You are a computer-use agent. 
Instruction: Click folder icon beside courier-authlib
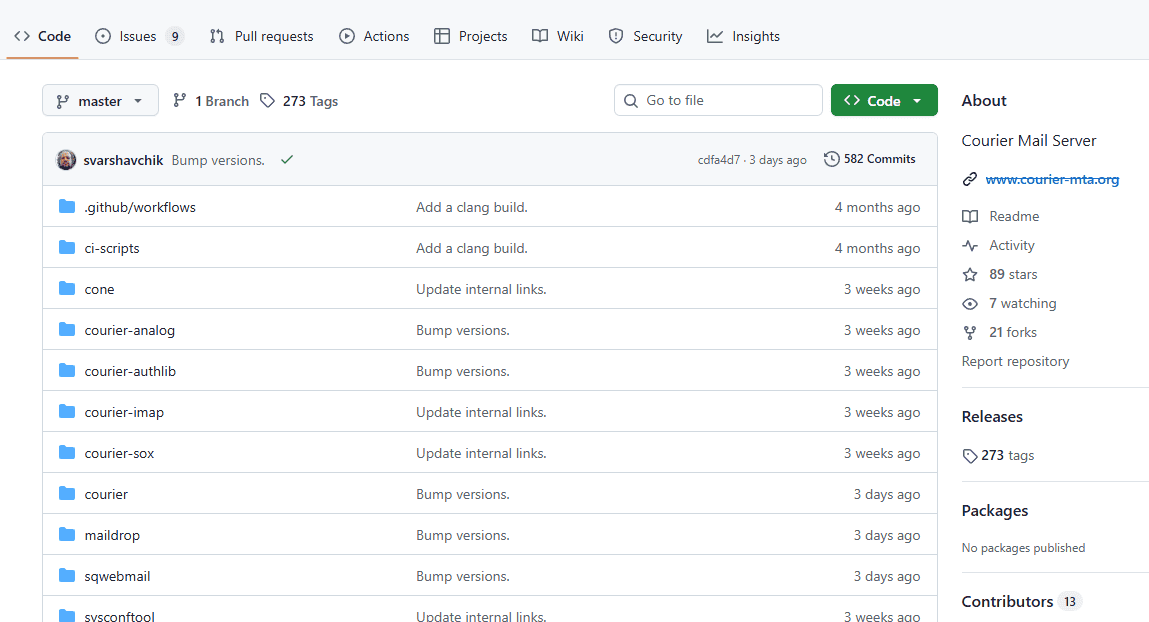[x=67, y=371]
